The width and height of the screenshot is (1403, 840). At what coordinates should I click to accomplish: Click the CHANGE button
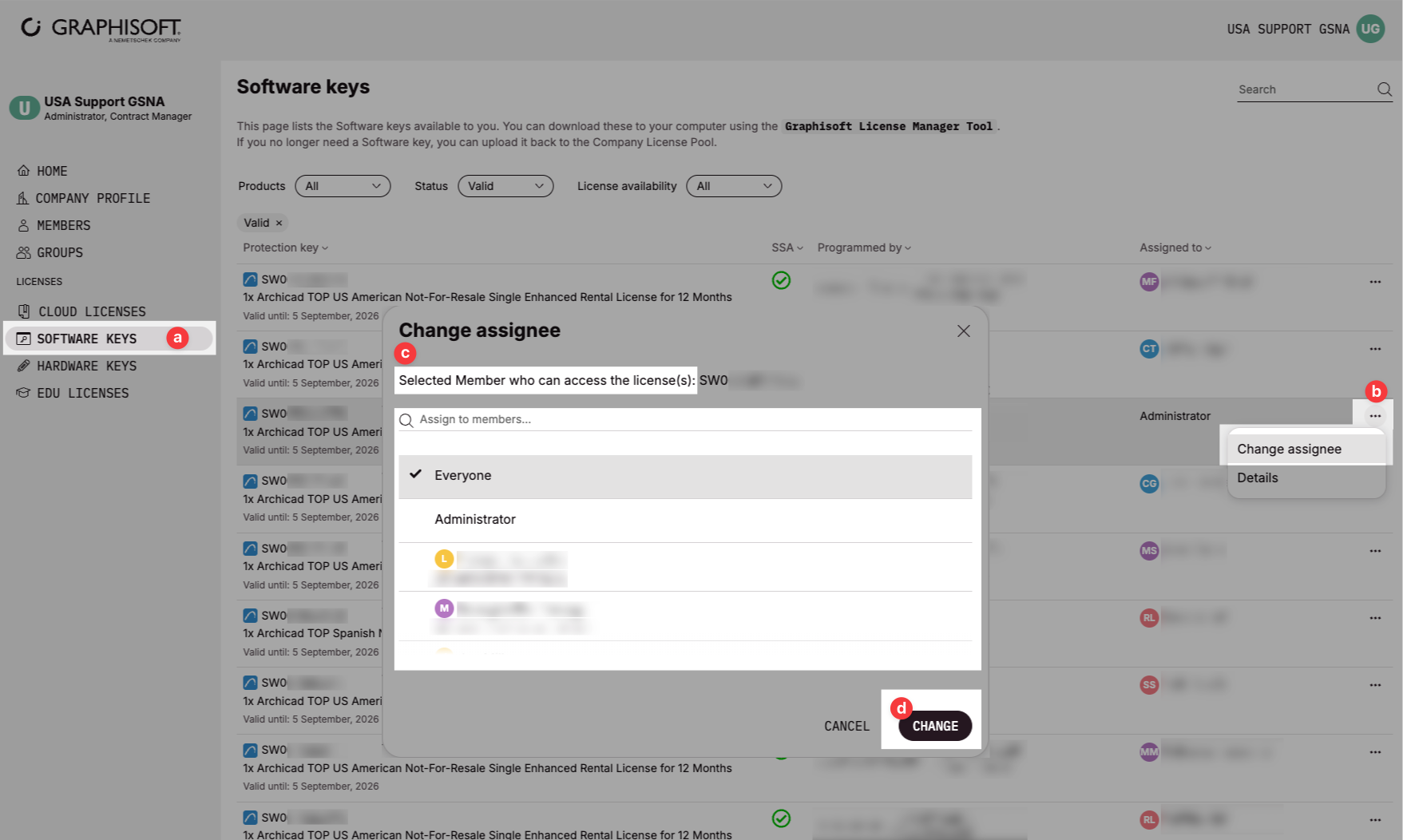coord(935,726)
